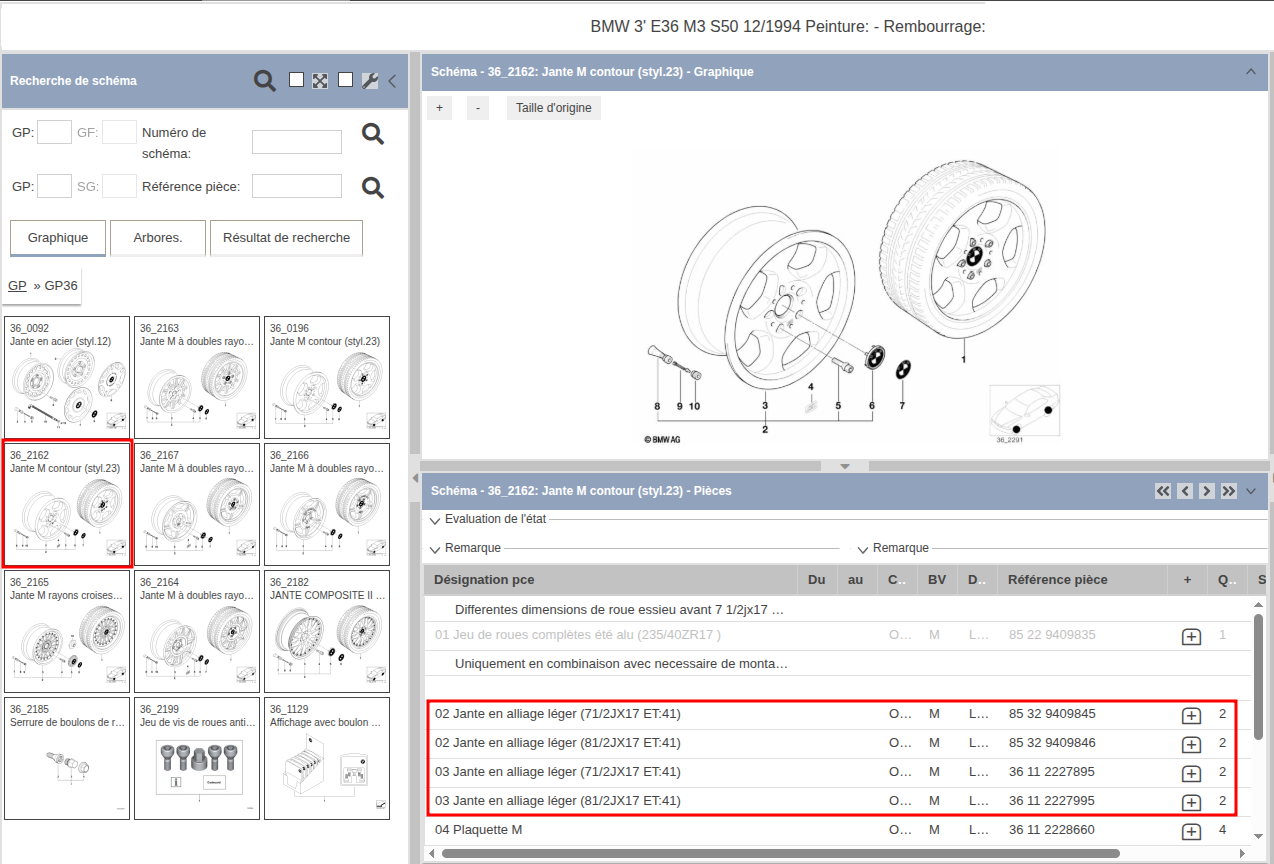Expand the left Remarque section
Viewport: 1274px width, 864px height.
click(x=435, y=549)
